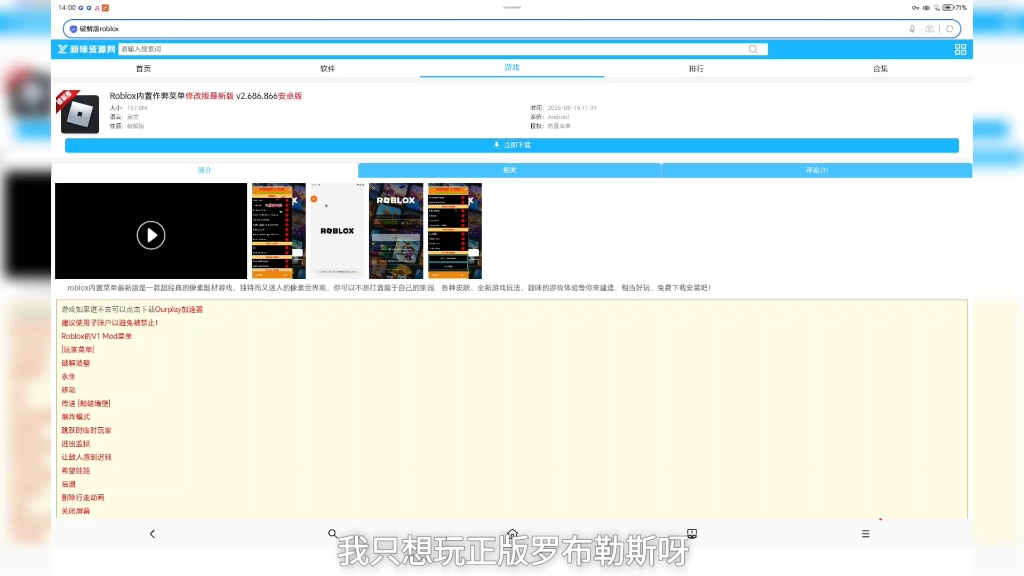Tap the 建议使用子账户 warning line
The width and height of the screenshot is (1024, 576).
(x=109, y=323)
